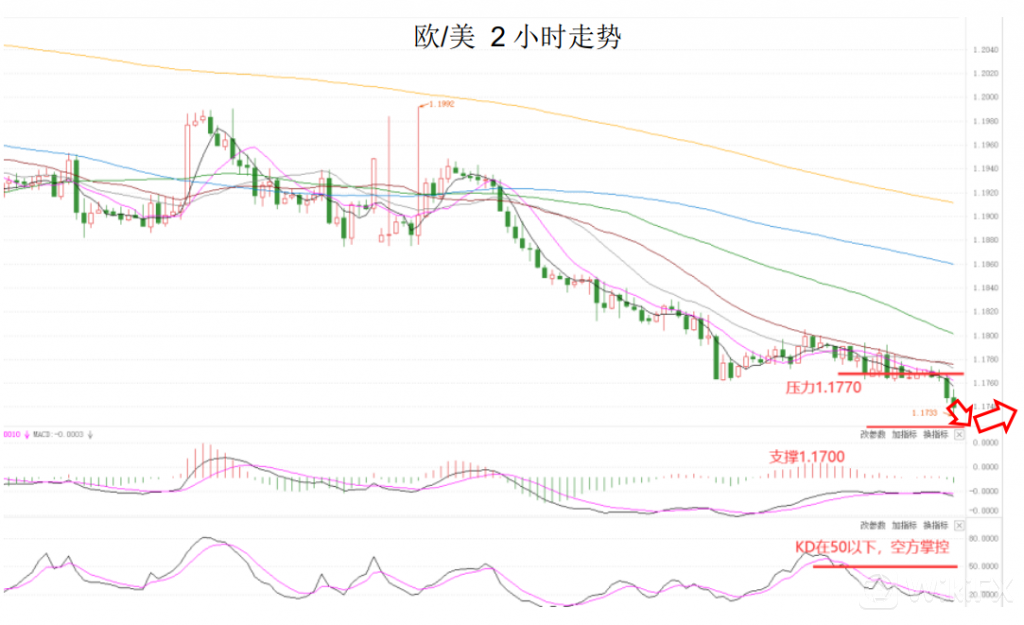Screen dimensions: 1024x625
Task: Click the 压力1.1770 resistance annotation
Action: pyautogui.click(x=822, y=386)
